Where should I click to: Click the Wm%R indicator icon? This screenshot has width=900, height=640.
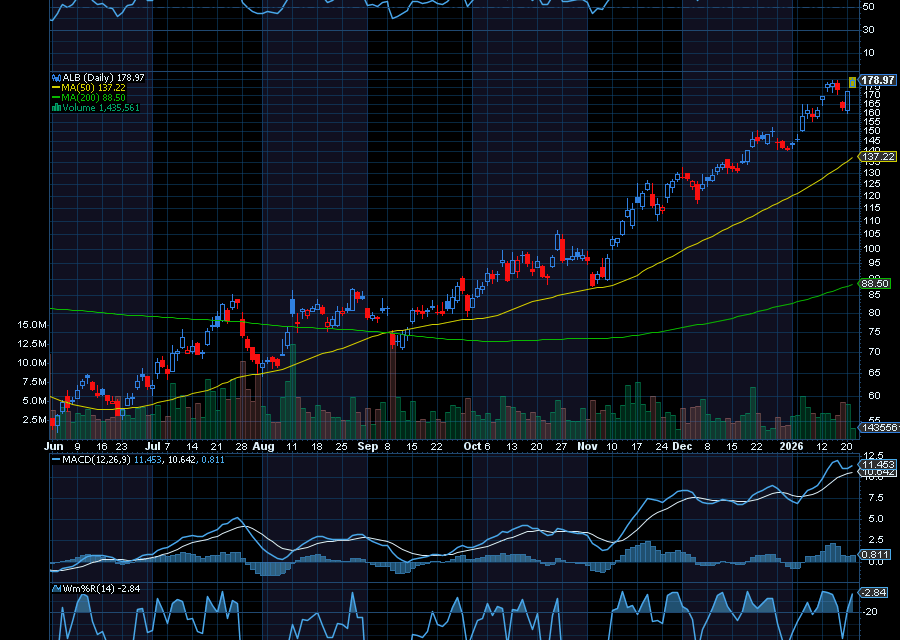57,588
